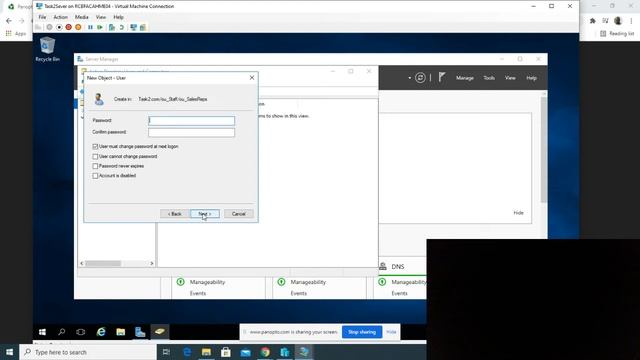The width and height of the screenshot is (640, 360).
Task: Click the grey Start VM toolbar icon
Action: (x=49, y=27)
